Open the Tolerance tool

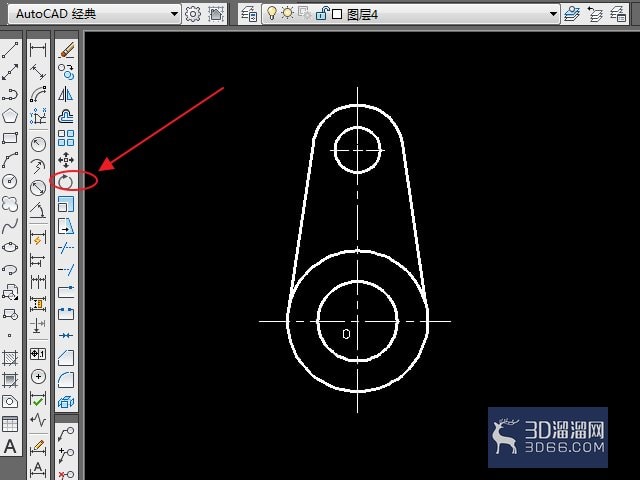(38, 353)
